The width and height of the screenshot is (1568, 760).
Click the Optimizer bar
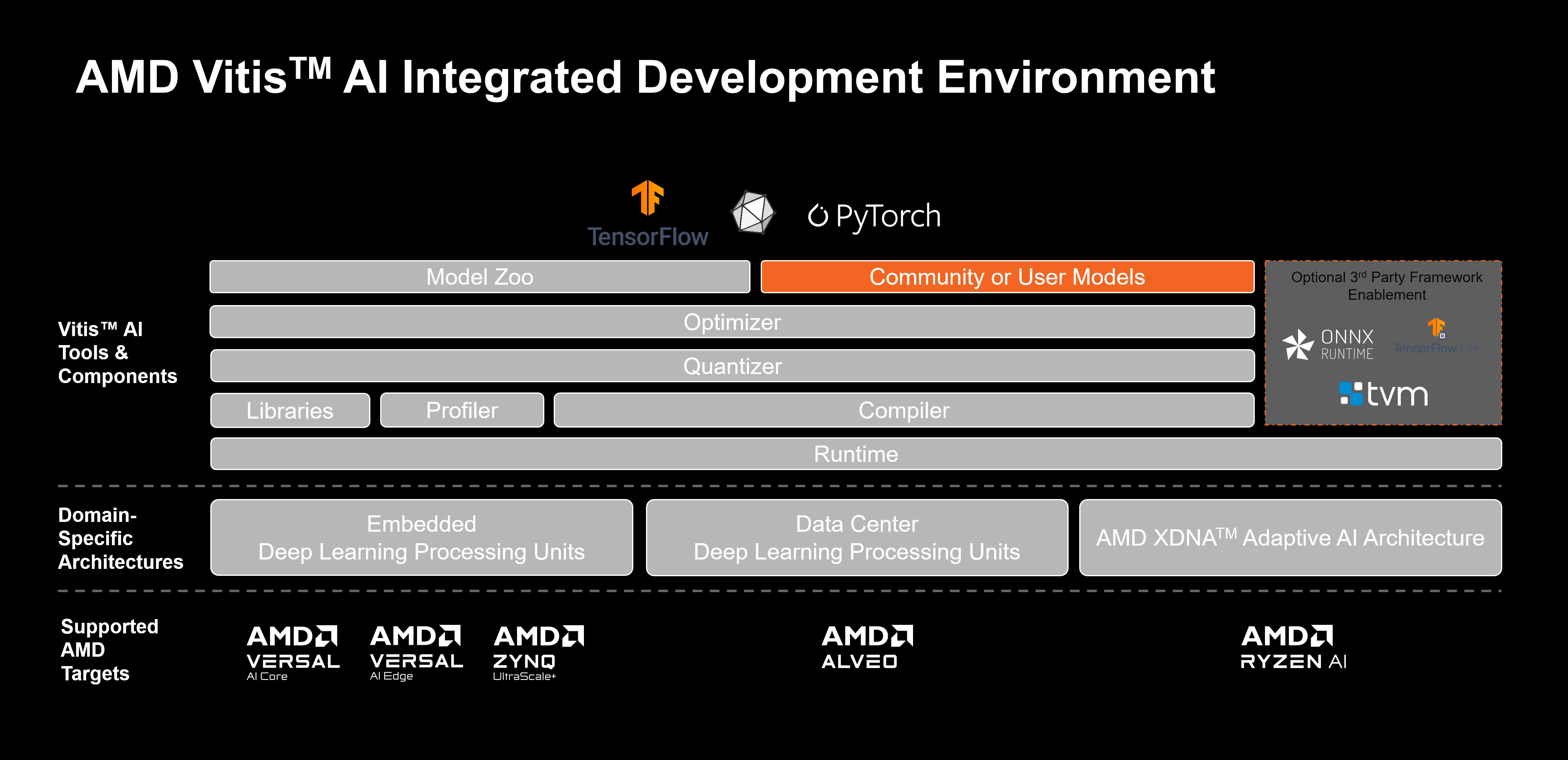click(732, 322)
